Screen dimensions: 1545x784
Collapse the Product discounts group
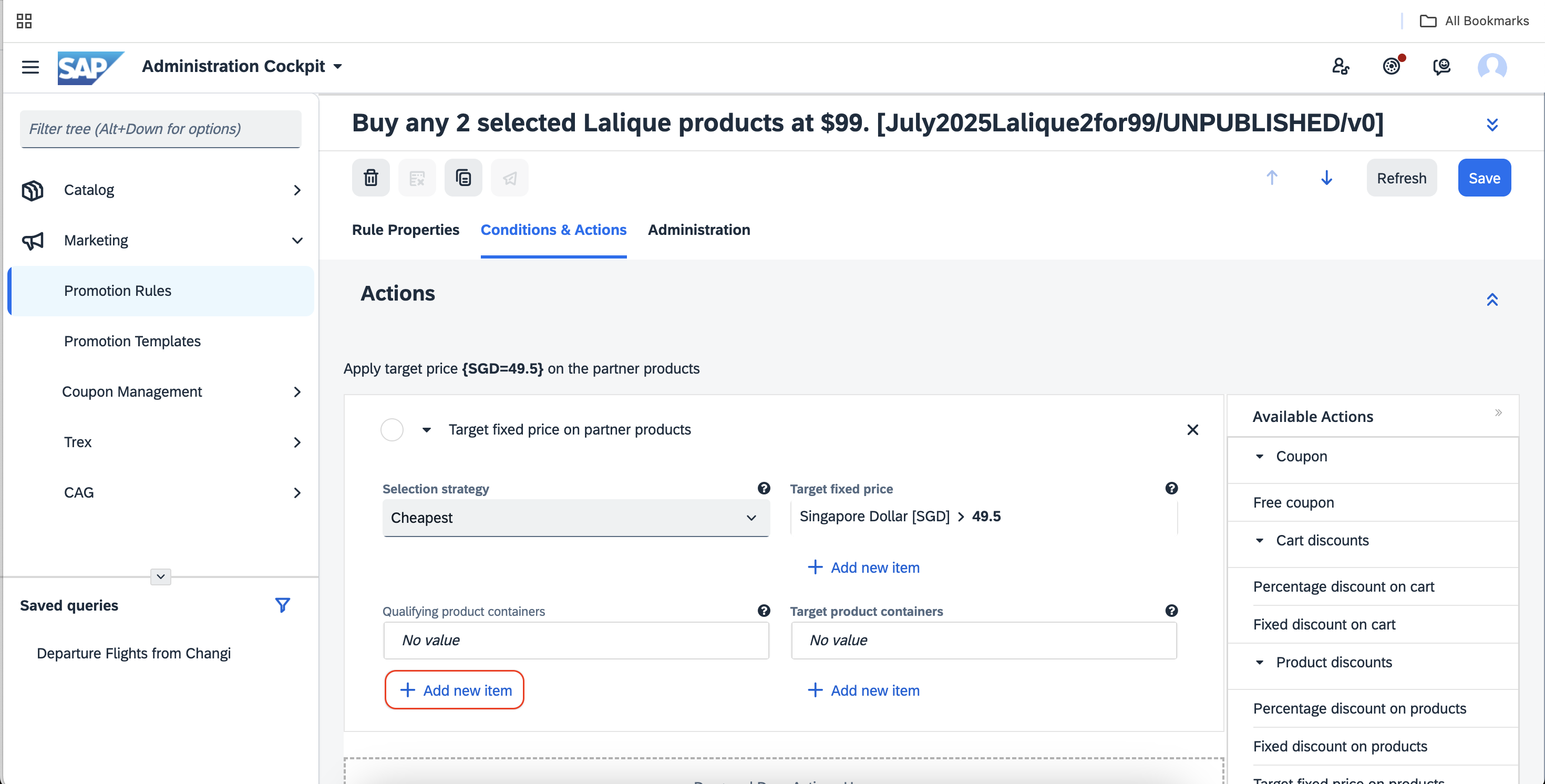pyautogui.click(x=1260, y=662)
